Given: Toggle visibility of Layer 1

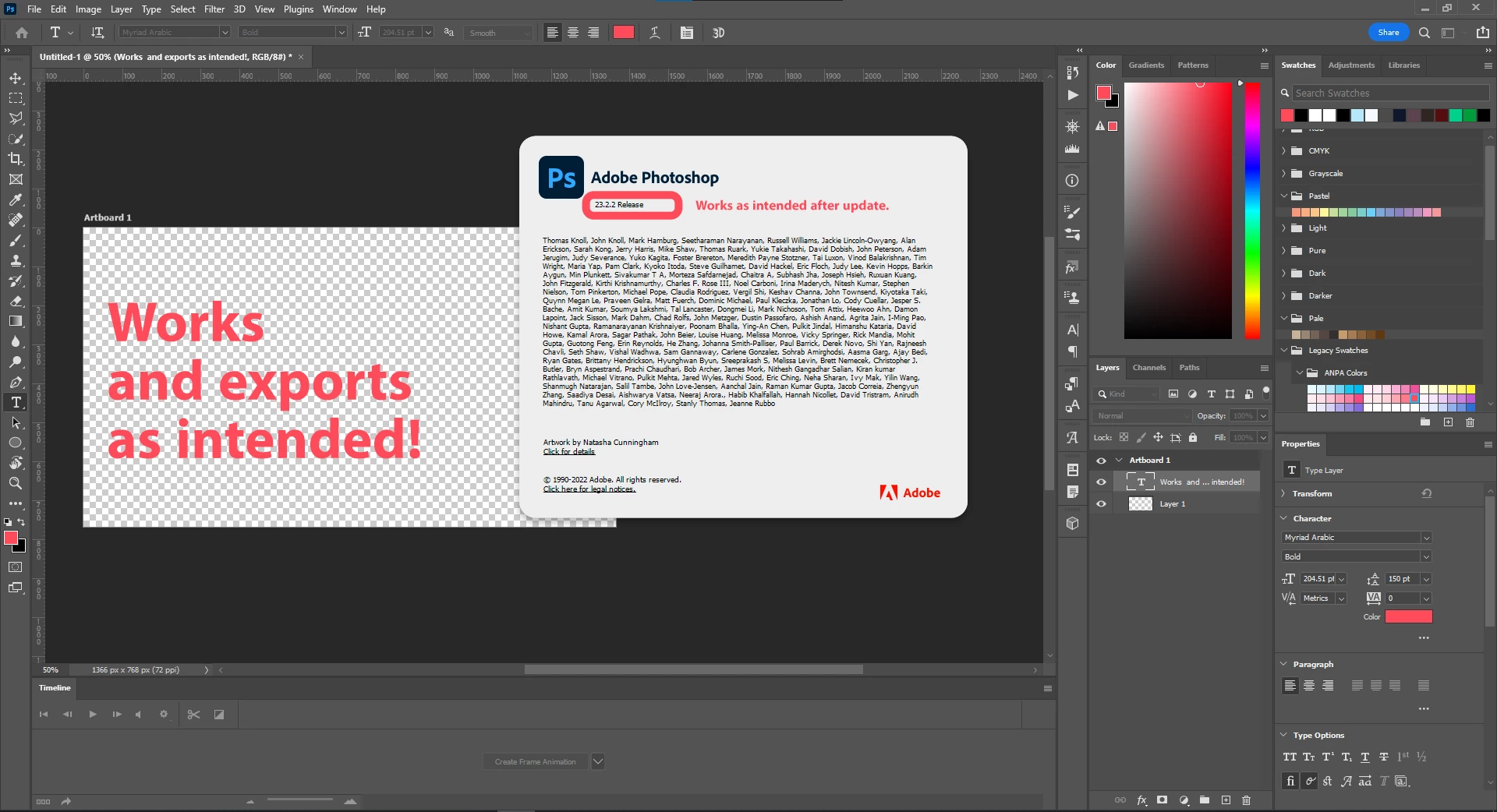Looking at the screenshot, I should point(1101,503).
